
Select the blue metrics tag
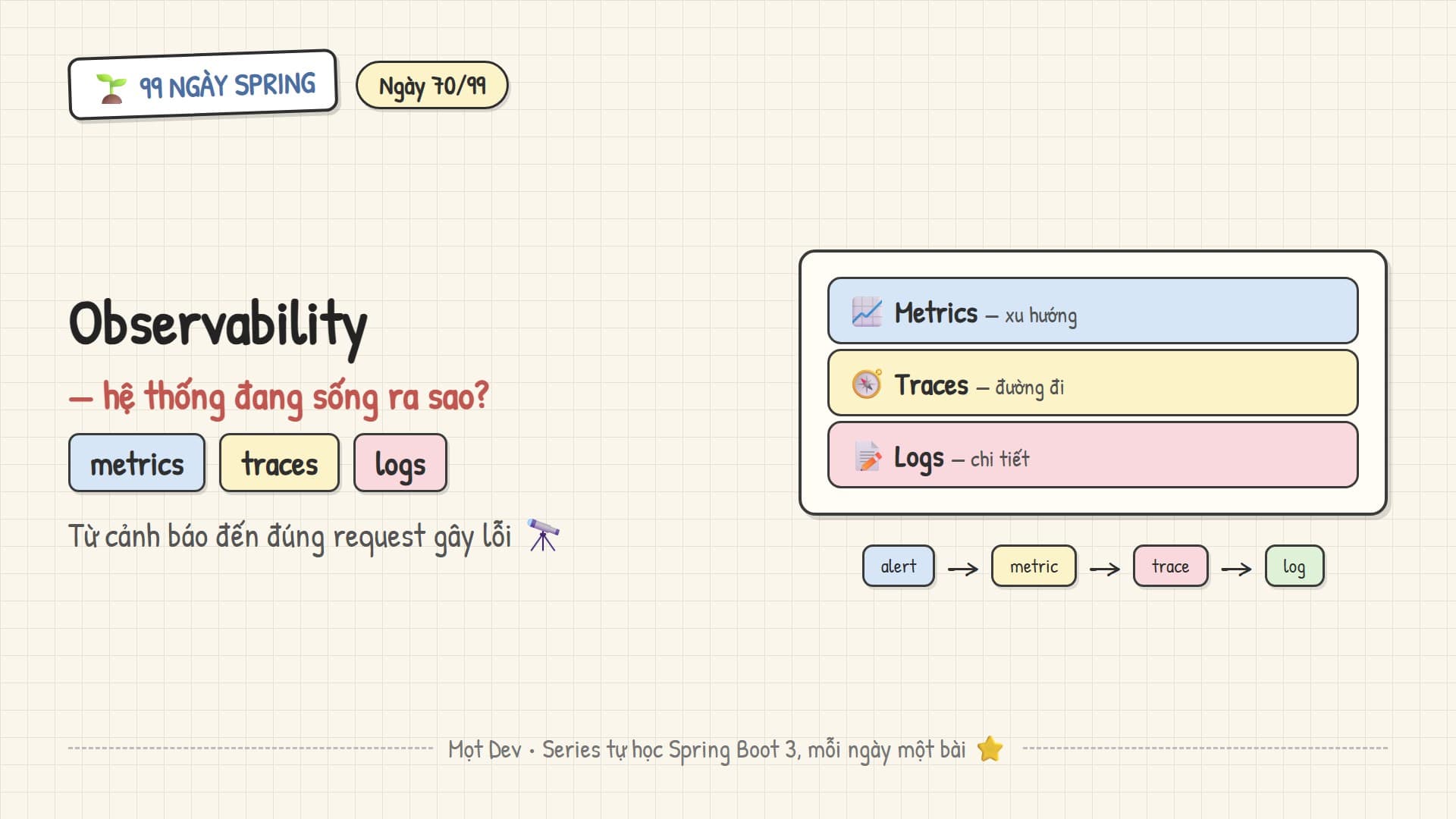[x=136, y=463]
